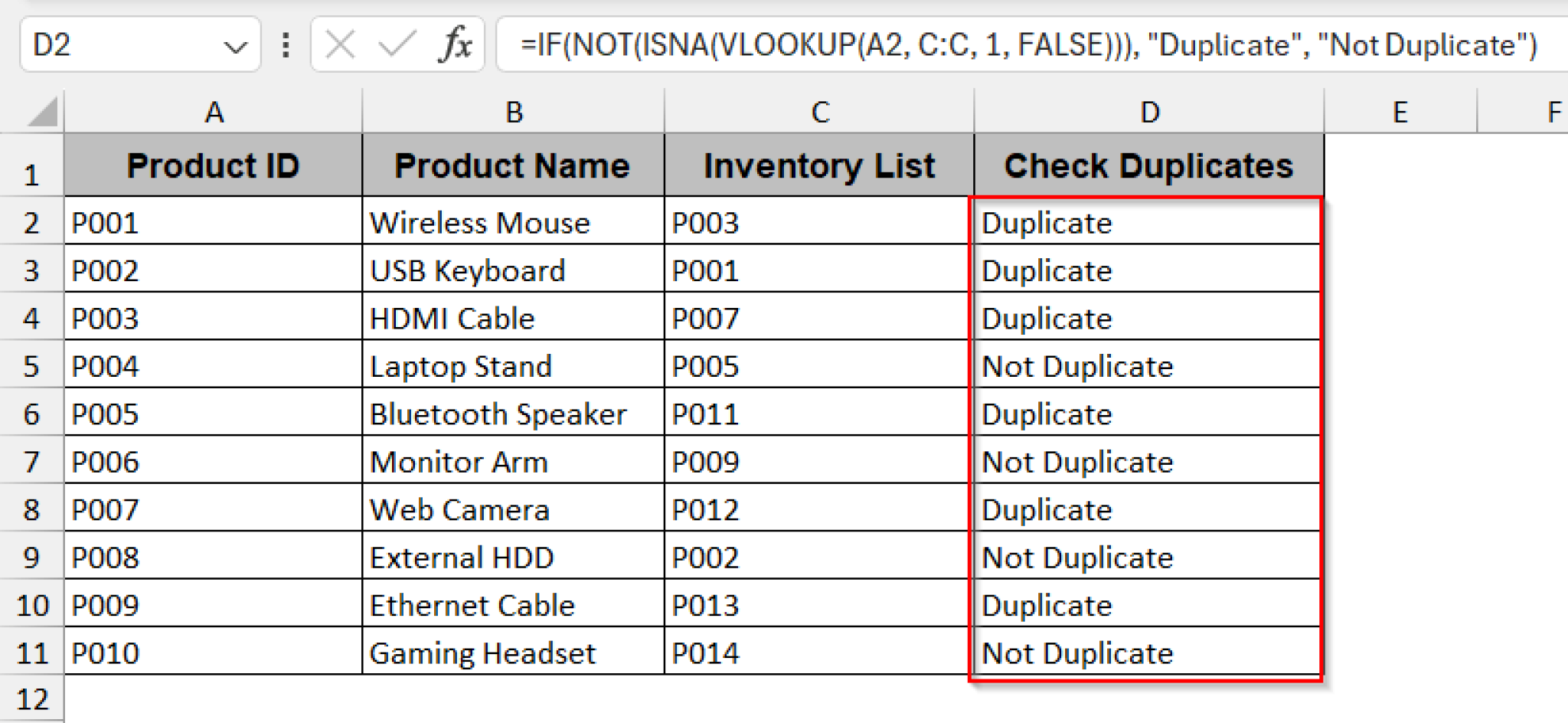Select the Check Duplicates header cell
Image resolution: width=1568 pixels, height=723 pixels.
[1148, 165]
